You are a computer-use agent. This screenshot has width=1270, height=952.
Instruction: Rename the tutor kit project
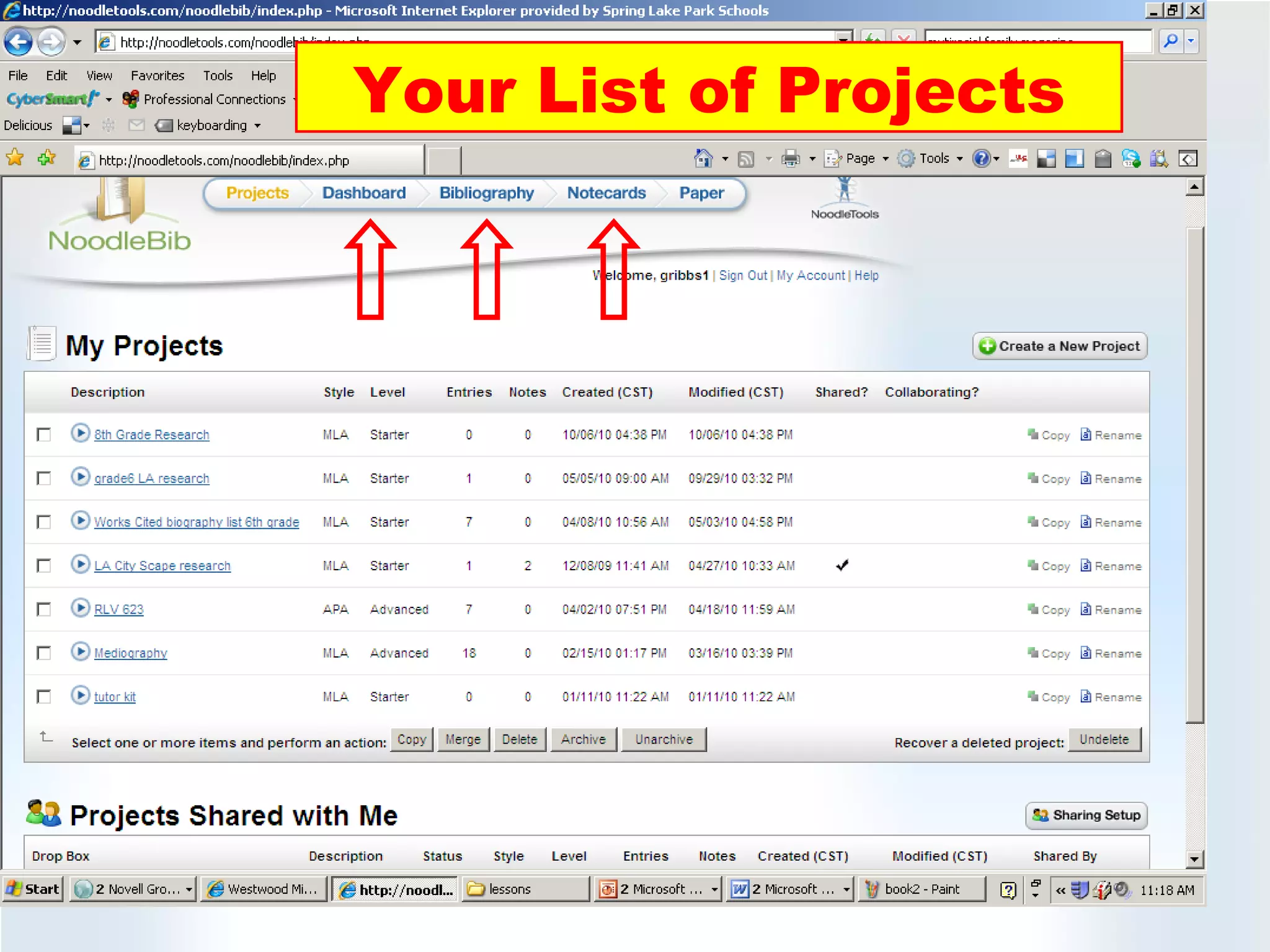point(1111,697)
